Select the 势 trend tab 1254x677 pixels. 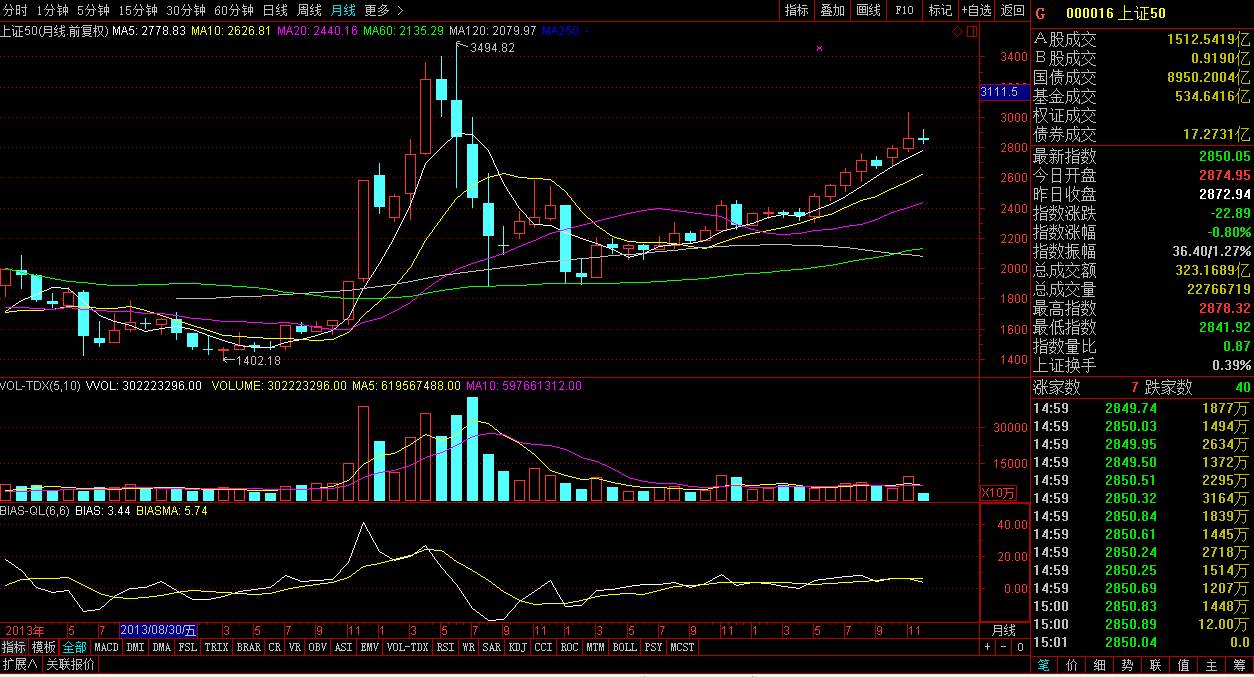[1127, 664]
